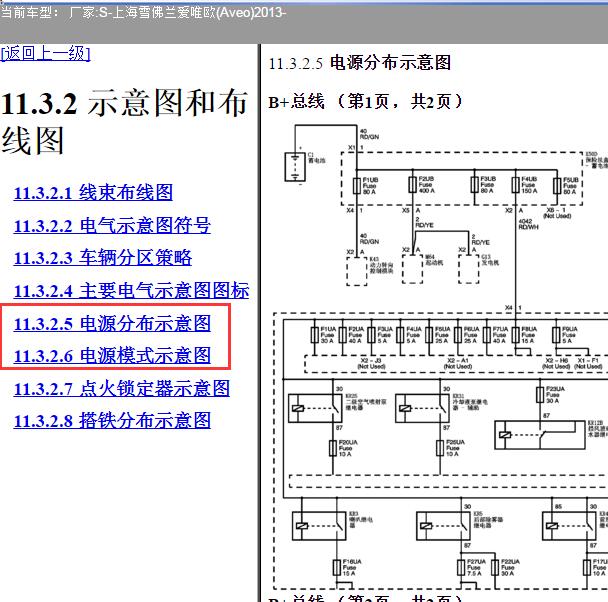Click the KR5 rear defogger relay symbol
This screenshot has height=602, width=608.
444,526
